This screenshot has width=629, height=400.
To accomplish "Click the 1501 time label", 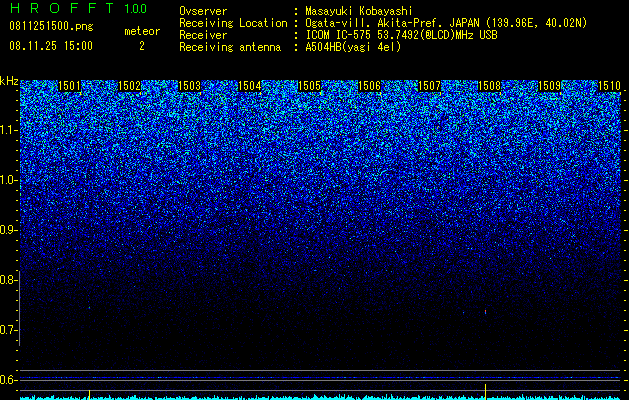I will coord(69,86).
